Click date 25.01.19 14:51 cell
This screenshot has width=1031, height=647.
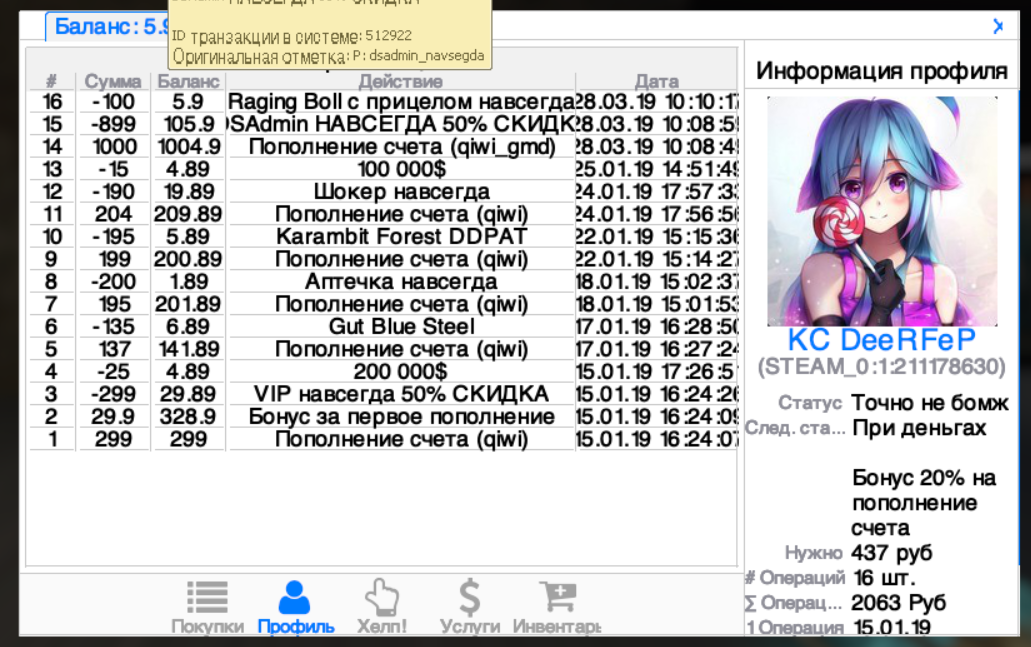pyautogui.click(x=657, y=169)
